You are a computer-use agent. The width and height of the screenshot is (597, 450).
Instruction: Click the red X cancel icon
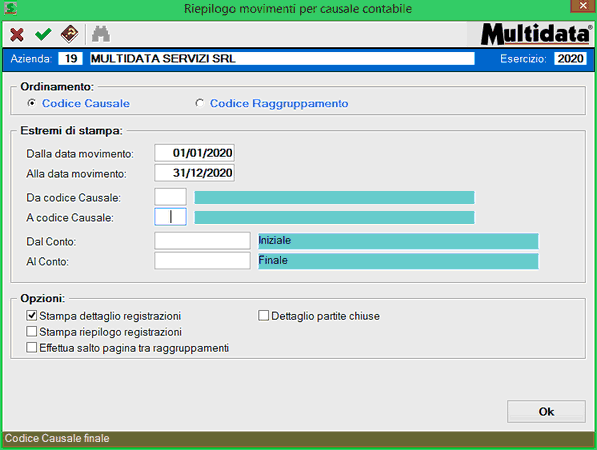(17, 35)
